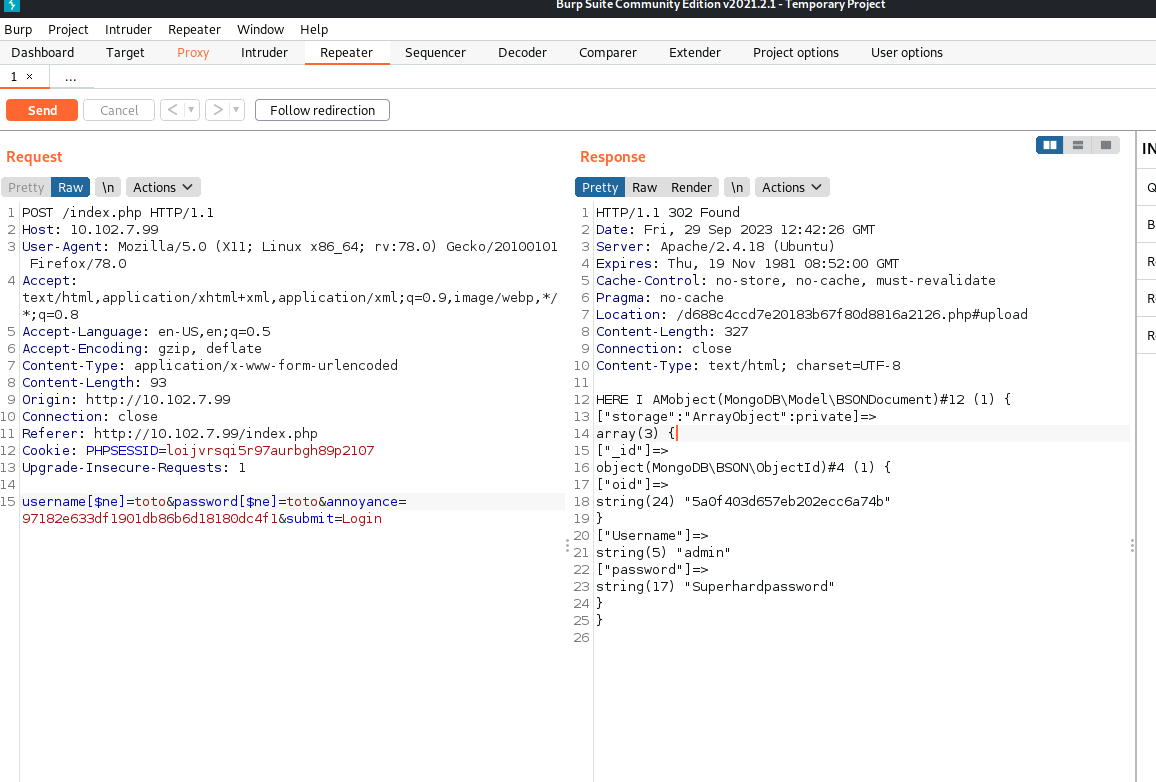This screenshot has height=782, width=1156.
Task: Click the divider handle between request and response
Action: pyautogui.click(x=567, y=545)
